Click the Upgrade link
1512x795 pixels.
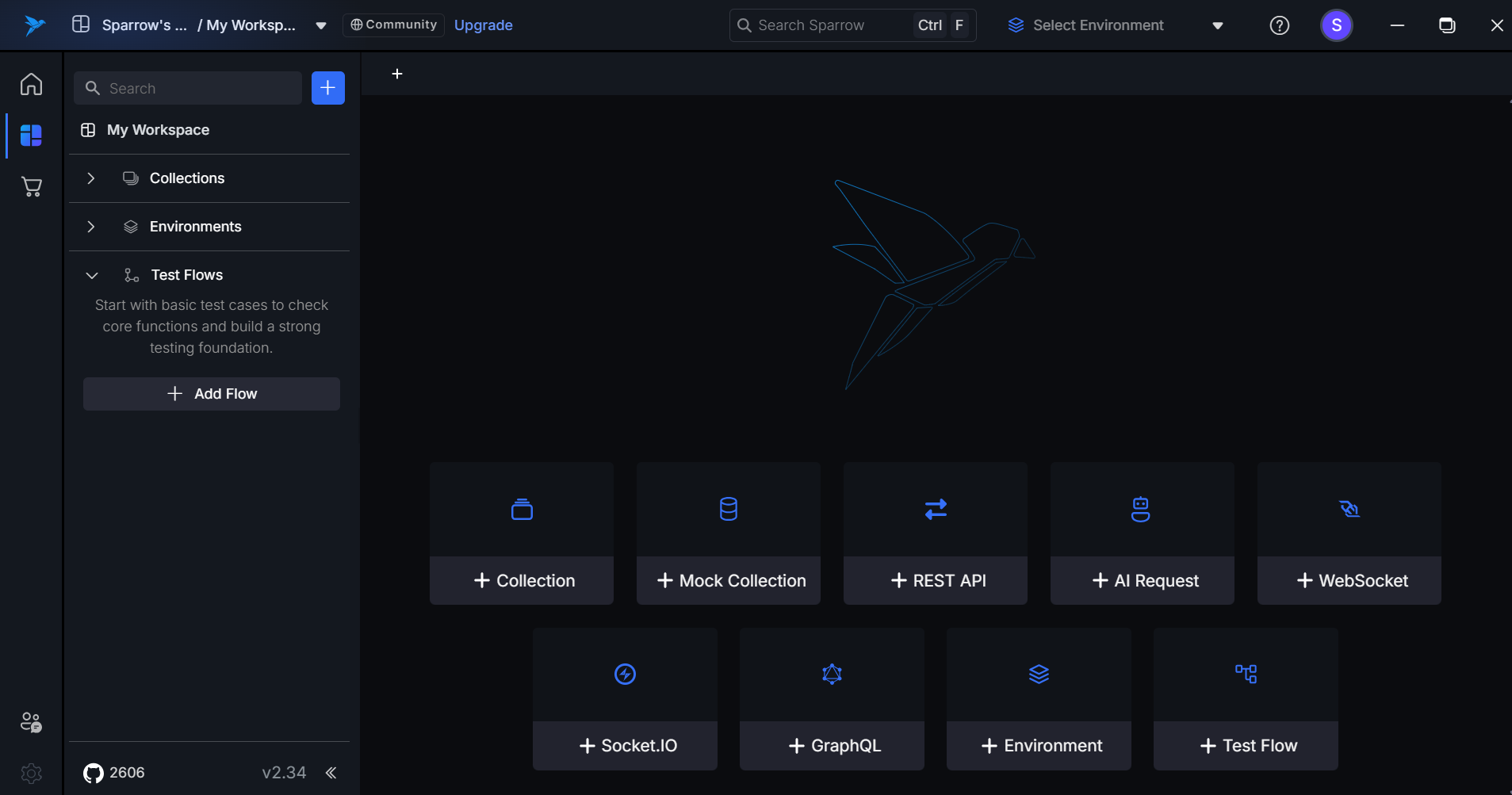click(x=483, y=25)
